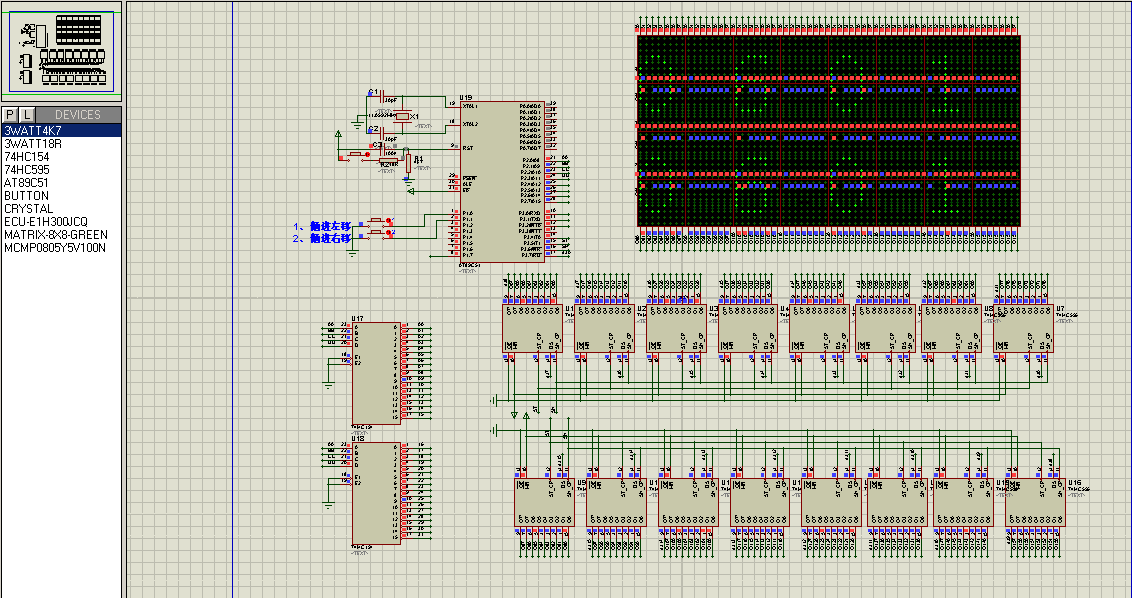Screen dimensions: 1132x598
Task: Select the U17 74HC154 decoder chip
Action: pyautogui.click(x=376, y=373)
